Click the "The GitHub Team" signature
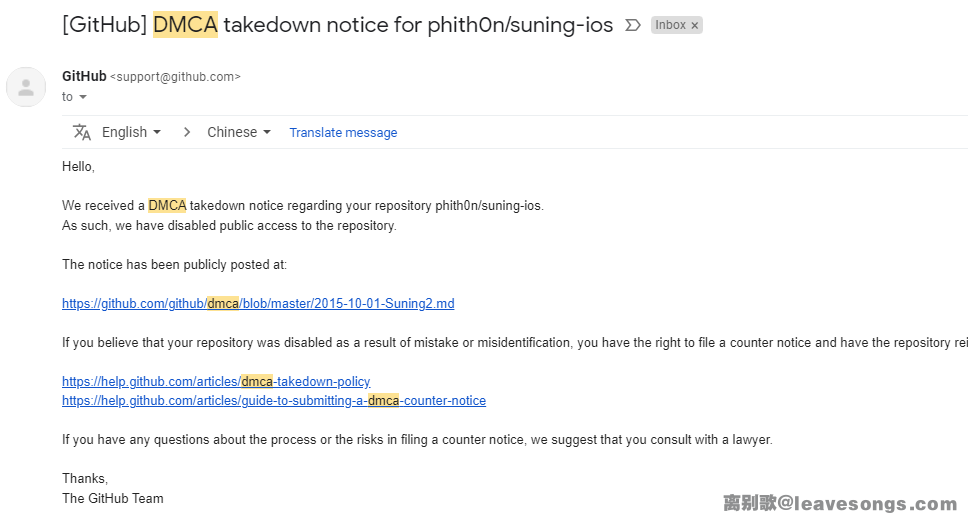 pyautogui.click(x=113, y=498)
